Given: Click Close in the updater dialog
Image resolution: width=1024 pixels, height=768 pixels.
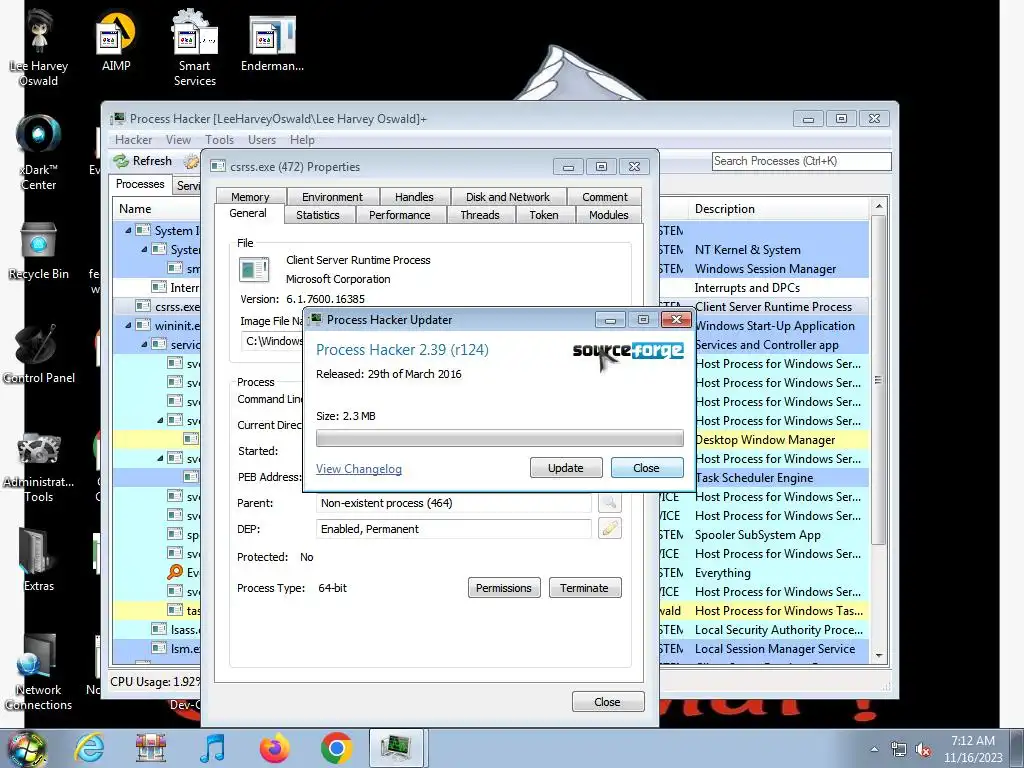Looking at the screenshot, I should point(647,468).
